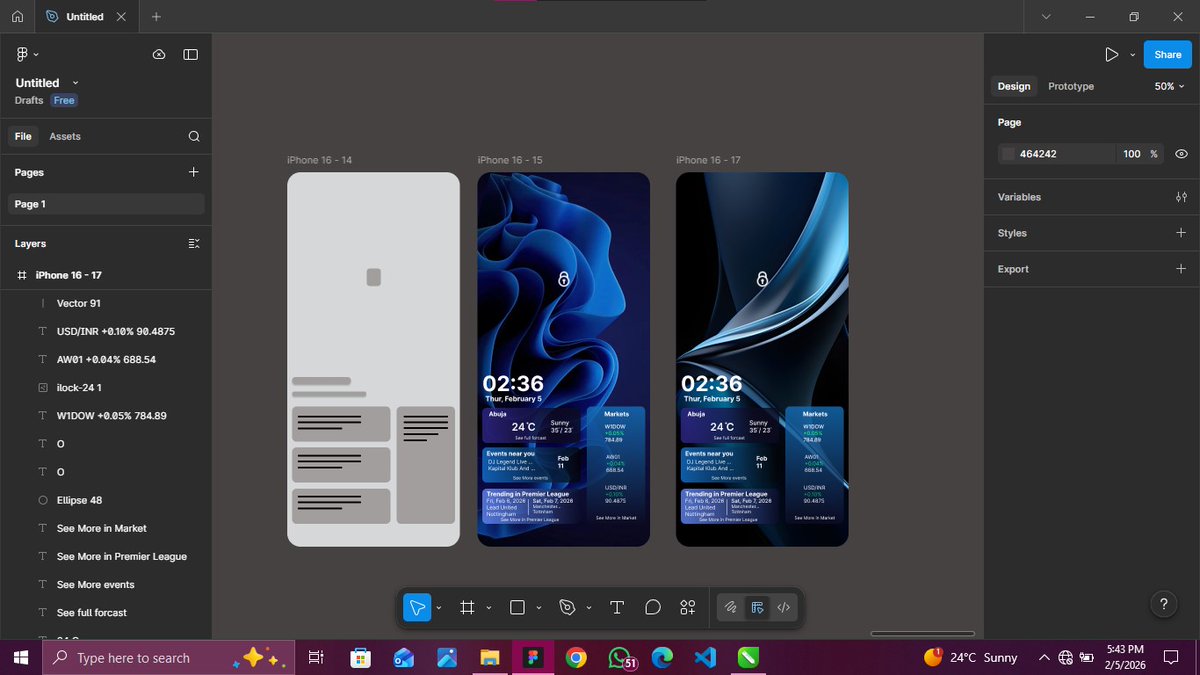1200x675 pixels.
Task: Open WhatsApp from the taskbar
Action: [x=620, y=657]
